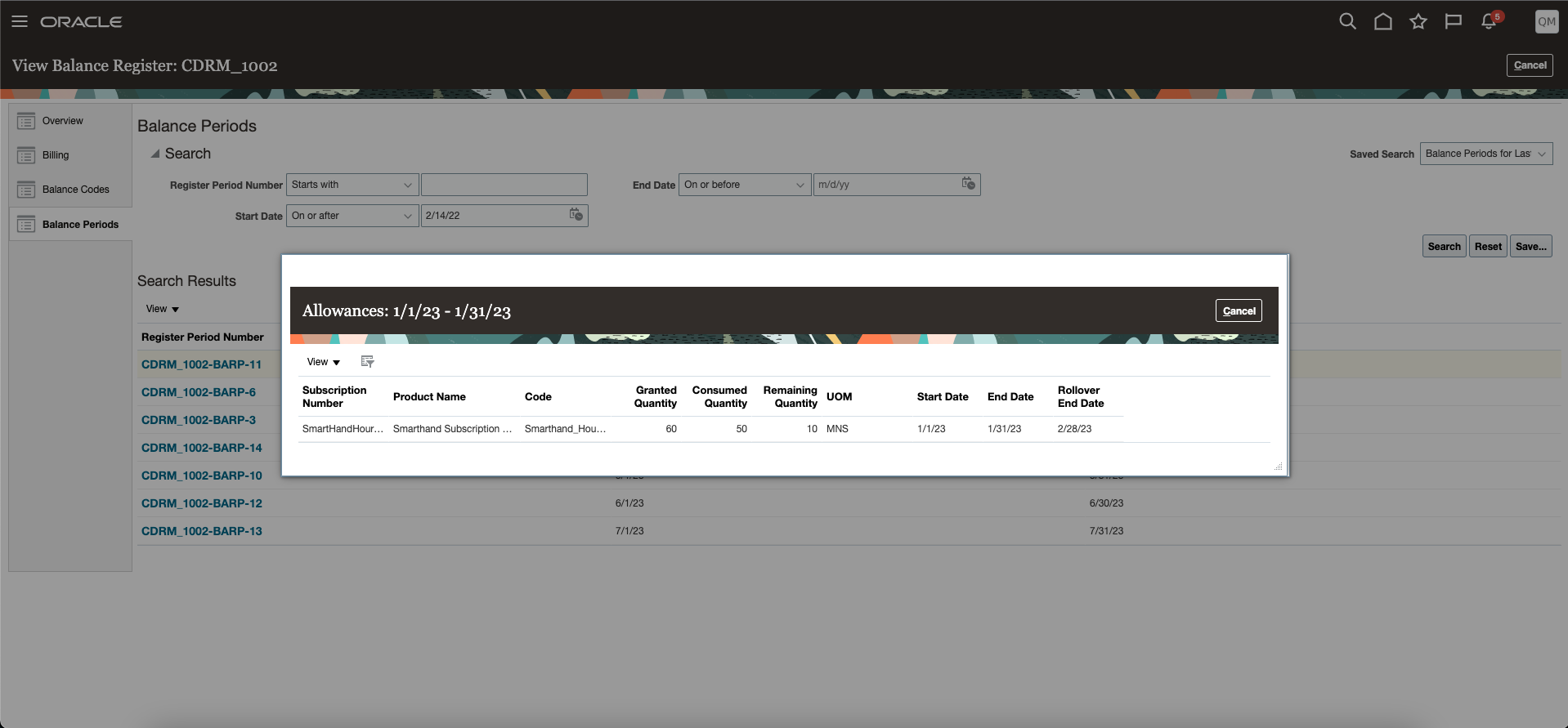Click the Reset button
Image resolution: width=1568 pixels, height=728 pixels.
1488,247
